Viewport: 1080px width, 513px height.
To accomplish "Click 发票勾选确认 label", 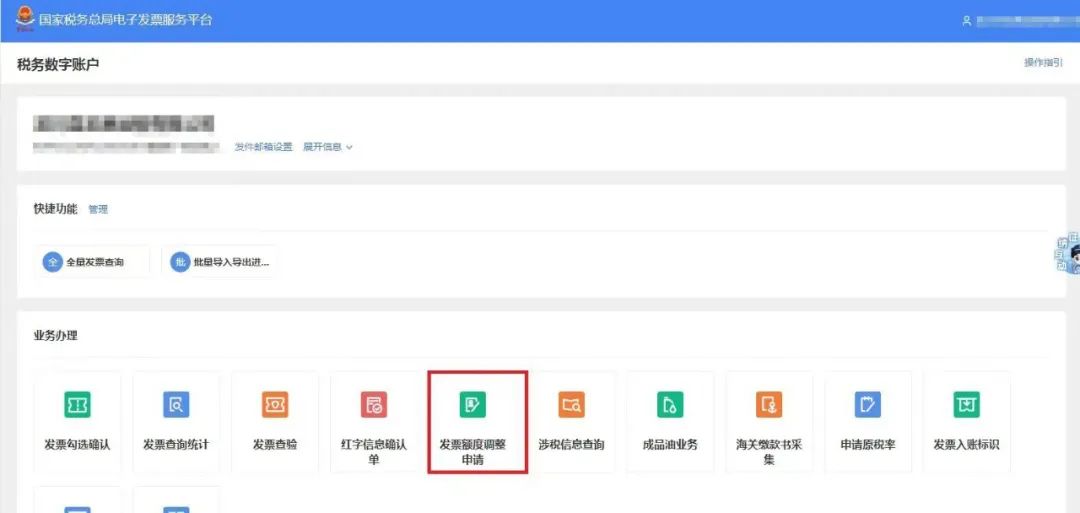I will (77, 445).
